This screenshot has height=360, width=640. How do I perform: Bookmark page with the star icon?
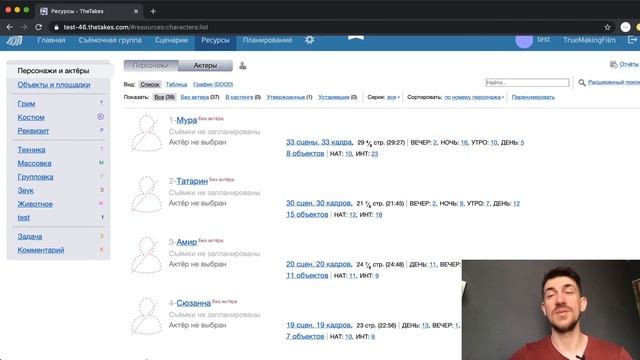[x=607, y=27]
